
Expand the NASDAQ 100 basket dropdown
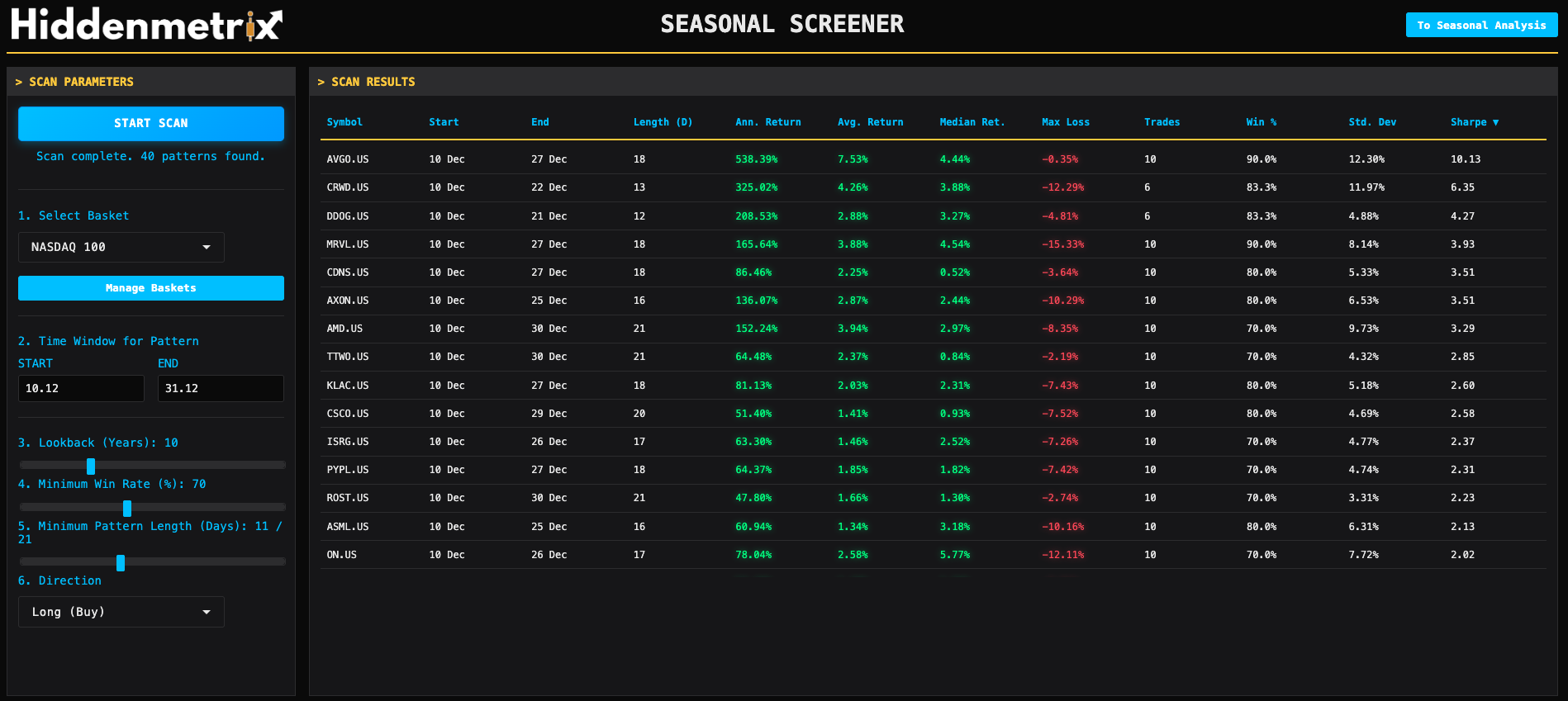click(121, 247)
